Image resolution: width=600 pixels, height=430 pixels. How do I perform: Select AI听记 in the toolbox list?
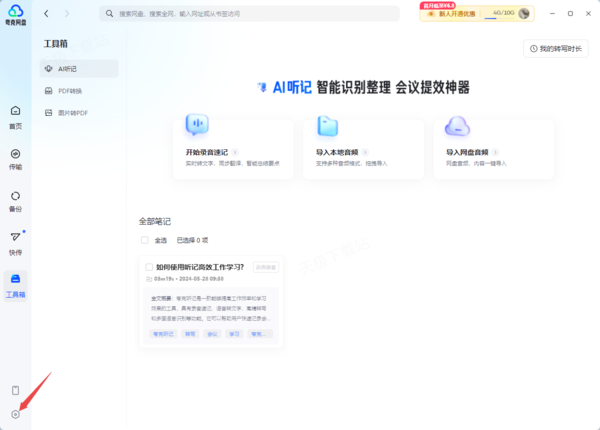[x=78, y=68]
